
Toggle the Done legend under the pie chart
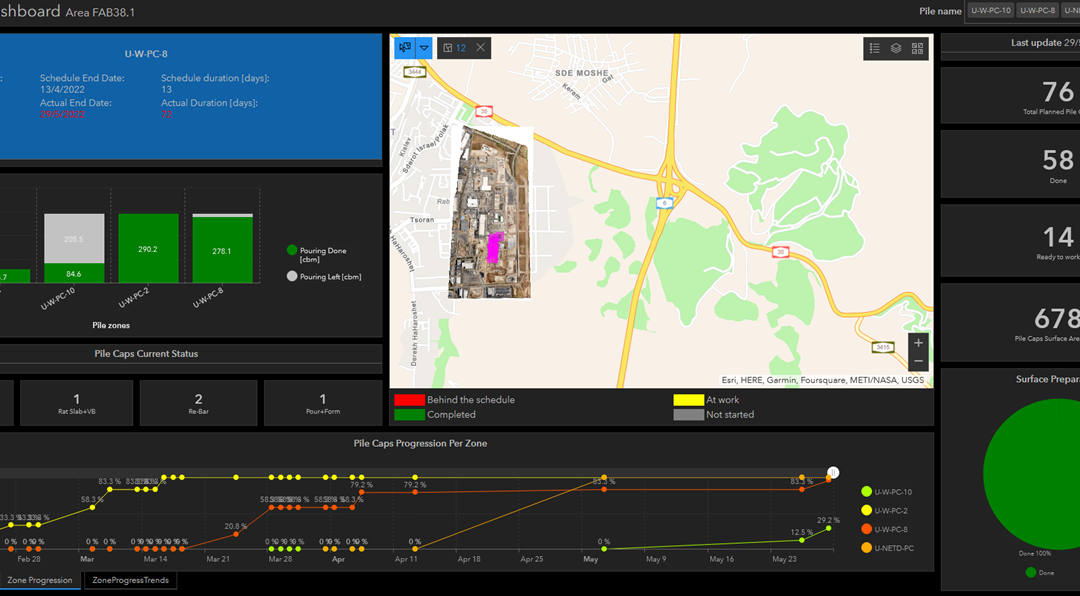coord(1038,573)
